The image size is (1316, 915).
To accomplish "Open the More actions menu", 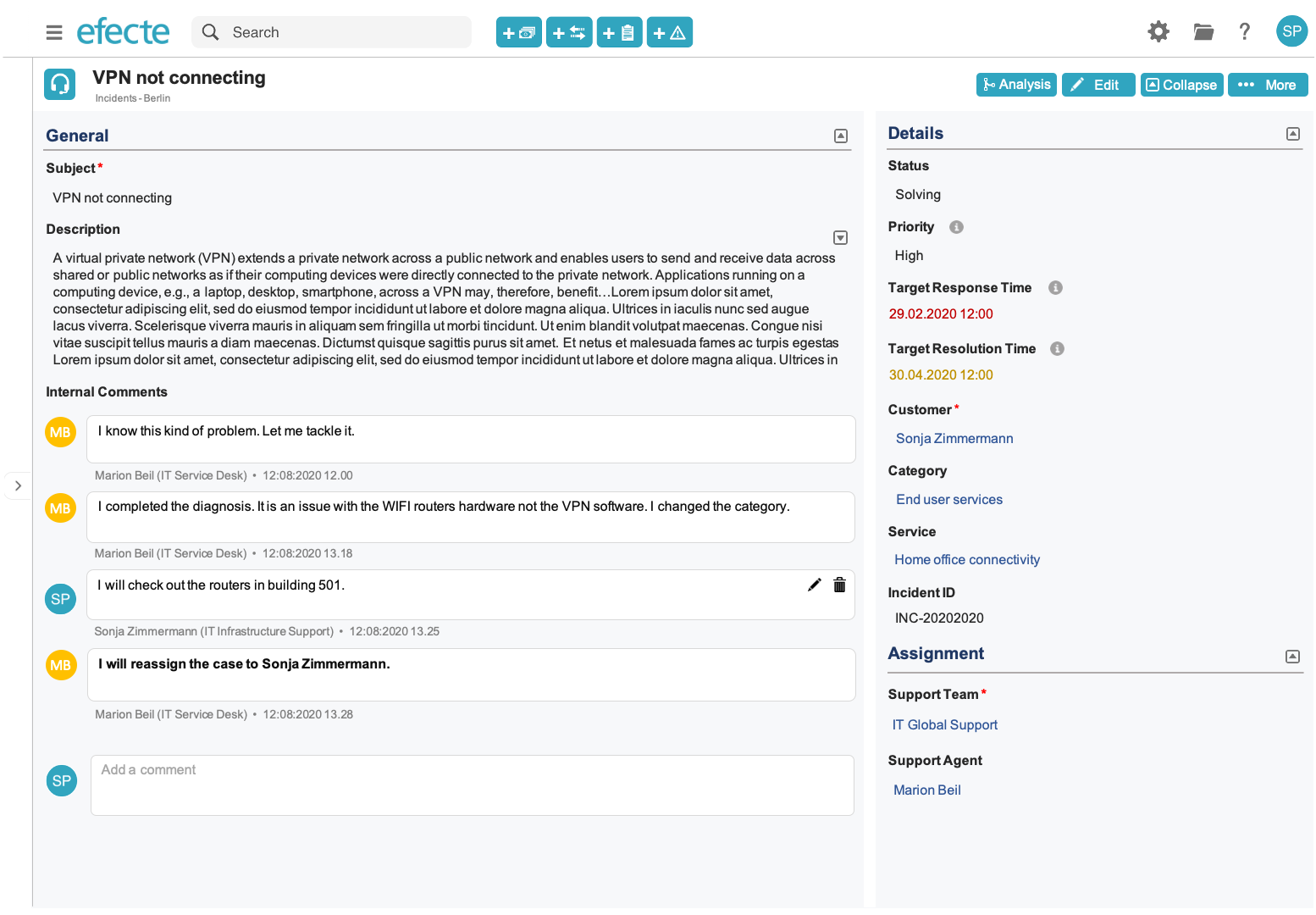I will (1268, 85).
